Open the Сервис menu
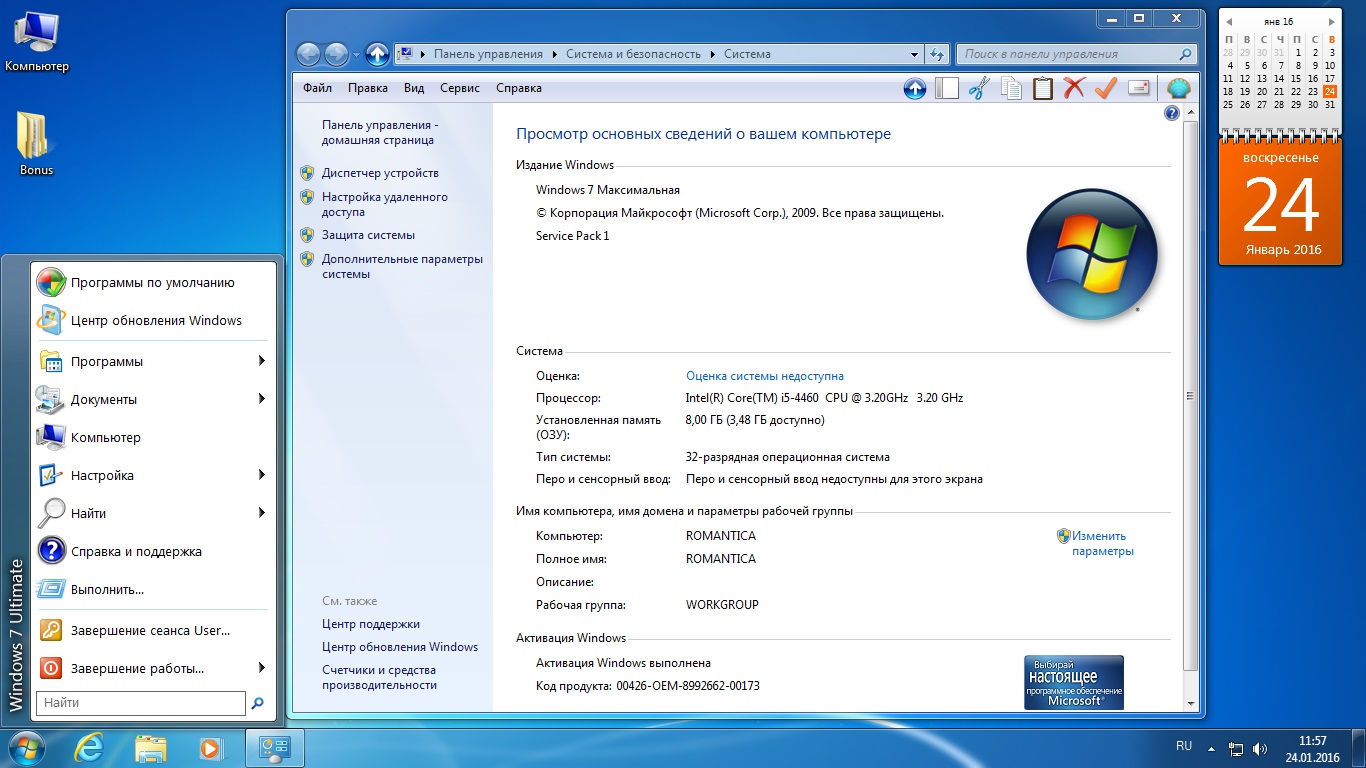1366x768 pixels. [x=460, y=88]
